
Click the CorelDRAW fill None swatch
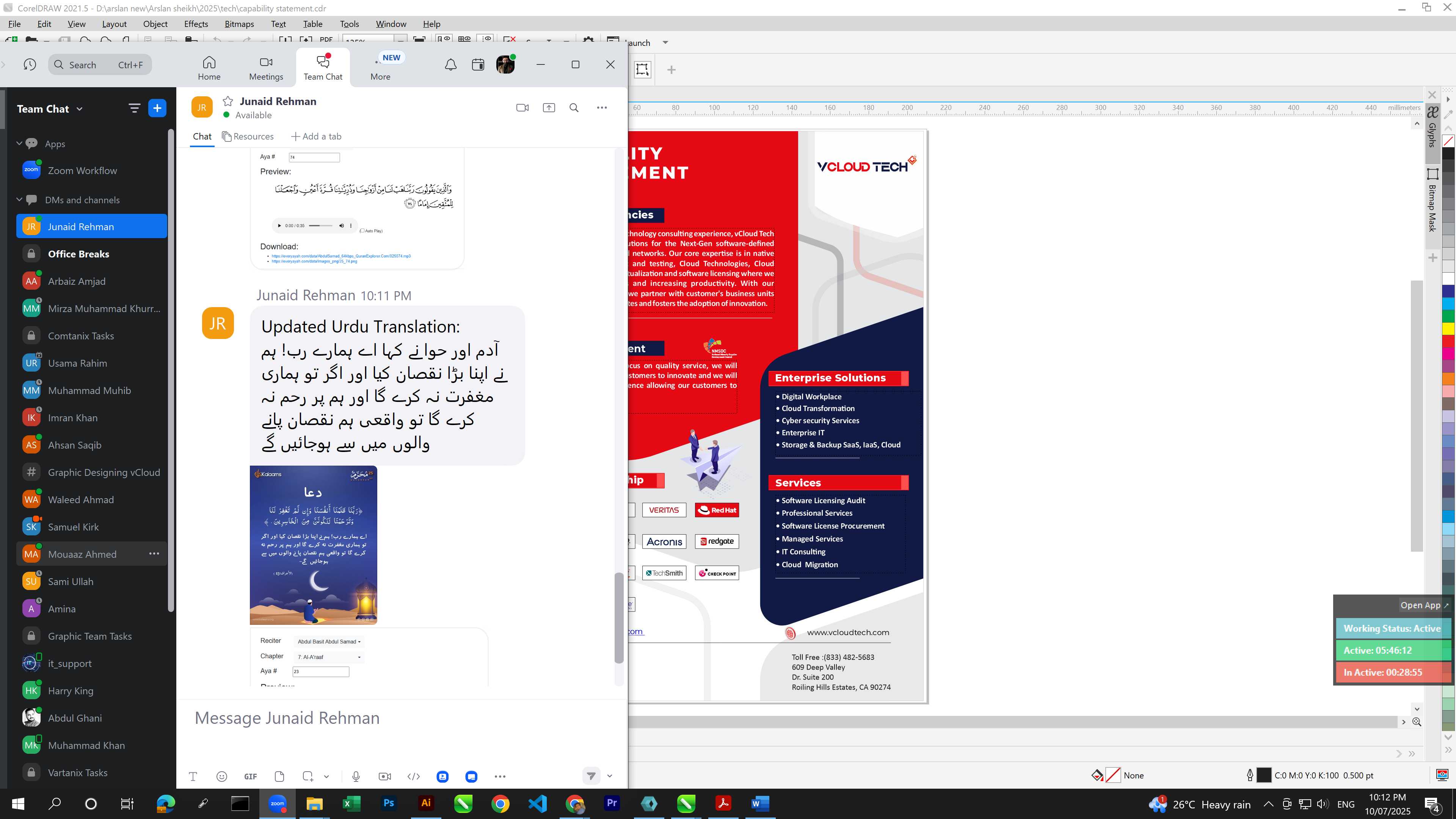point(1113,775)
